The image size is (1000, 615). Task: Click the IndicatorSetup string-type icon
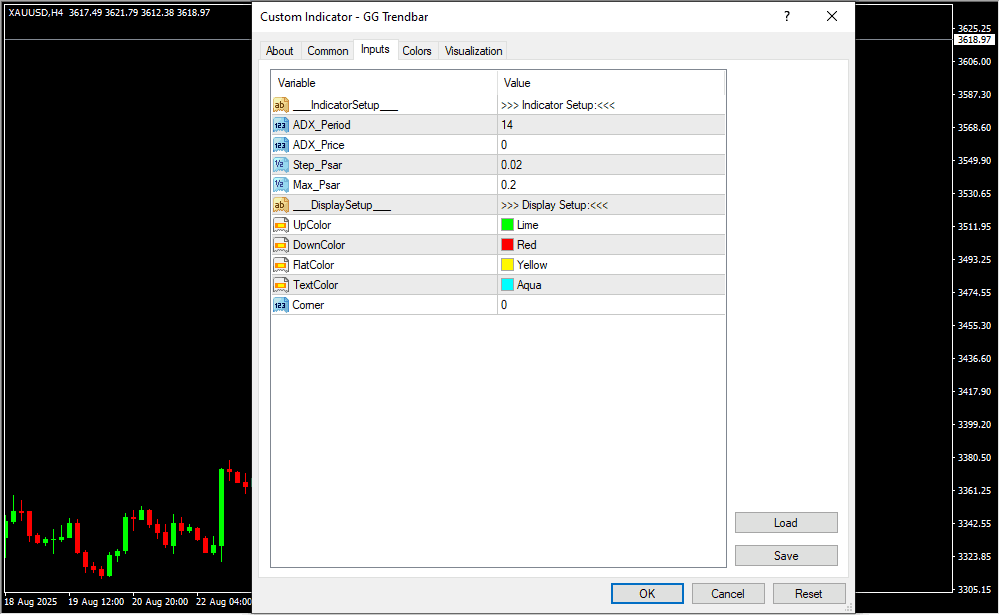point(280,105)
